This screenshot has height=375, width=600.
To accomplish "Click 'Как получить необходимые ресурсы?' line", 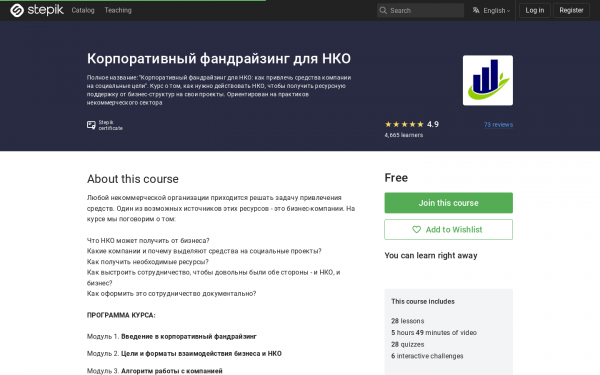I will click(x=148, y=262).
